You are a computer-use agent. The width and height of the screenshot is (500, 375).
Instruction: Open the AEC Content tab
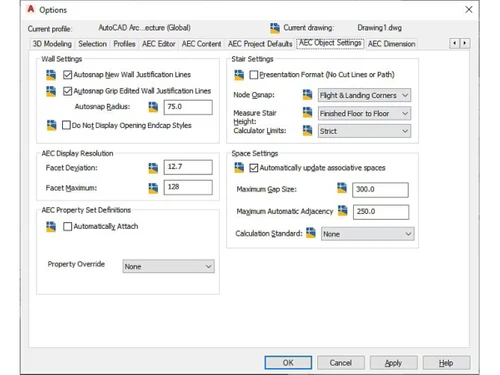201,44
